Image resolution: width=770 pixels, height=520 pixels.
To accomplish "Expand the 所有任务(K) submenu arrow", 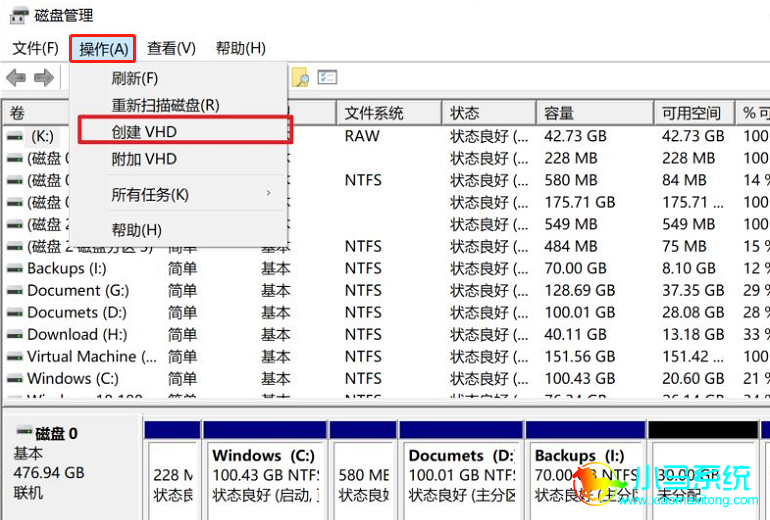I will 269,193.
